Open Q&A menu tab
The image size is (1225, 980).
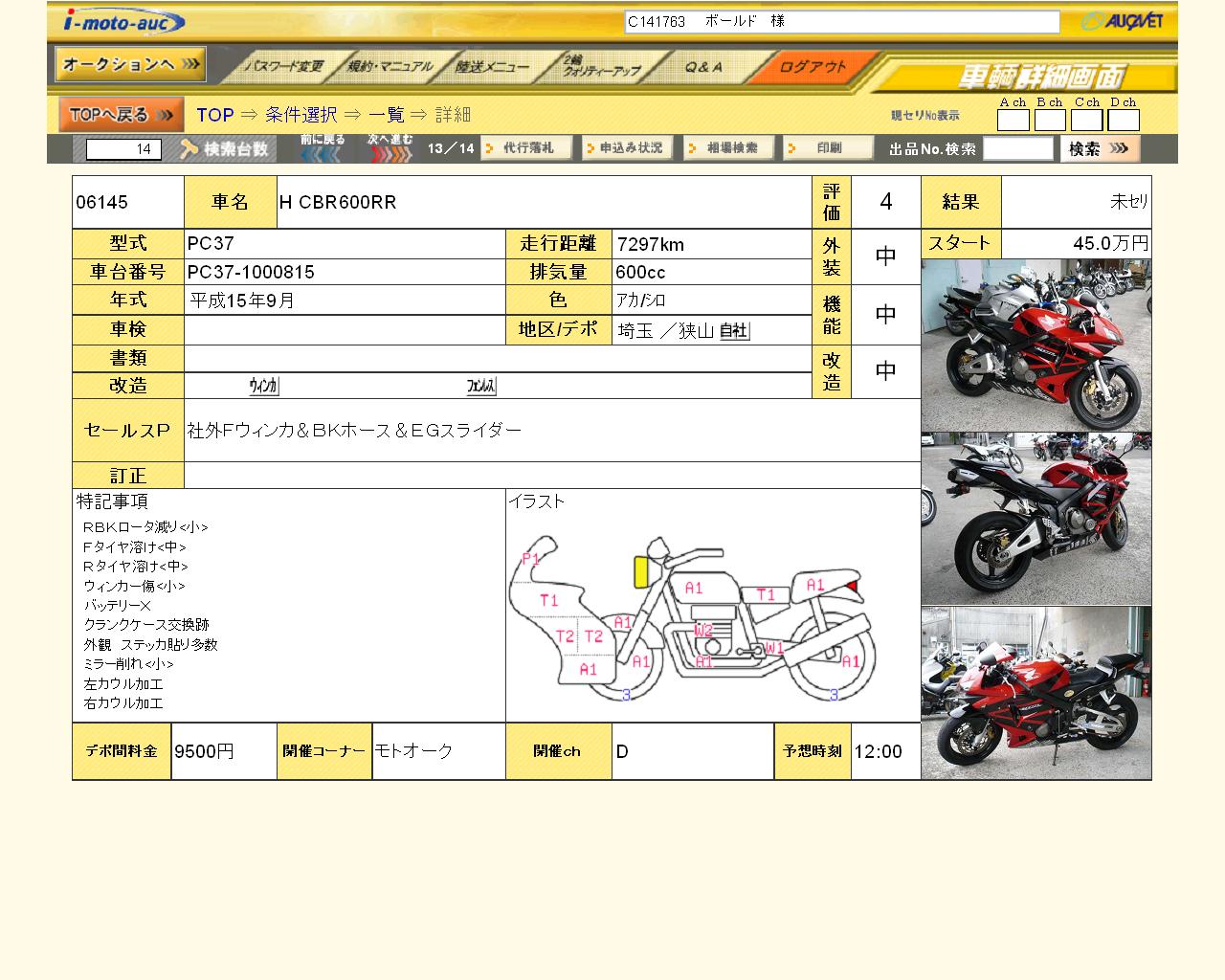704,67
